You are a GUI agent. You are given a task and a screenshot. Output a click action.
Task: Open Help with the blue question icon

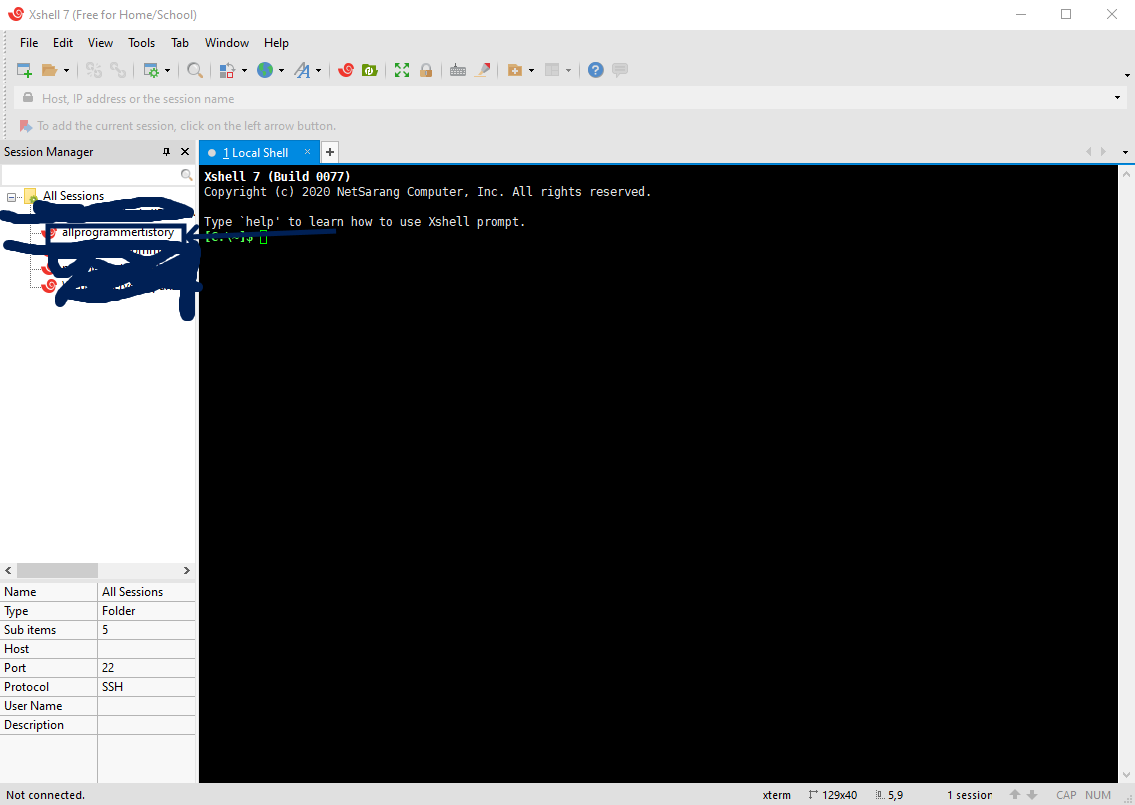596,70
